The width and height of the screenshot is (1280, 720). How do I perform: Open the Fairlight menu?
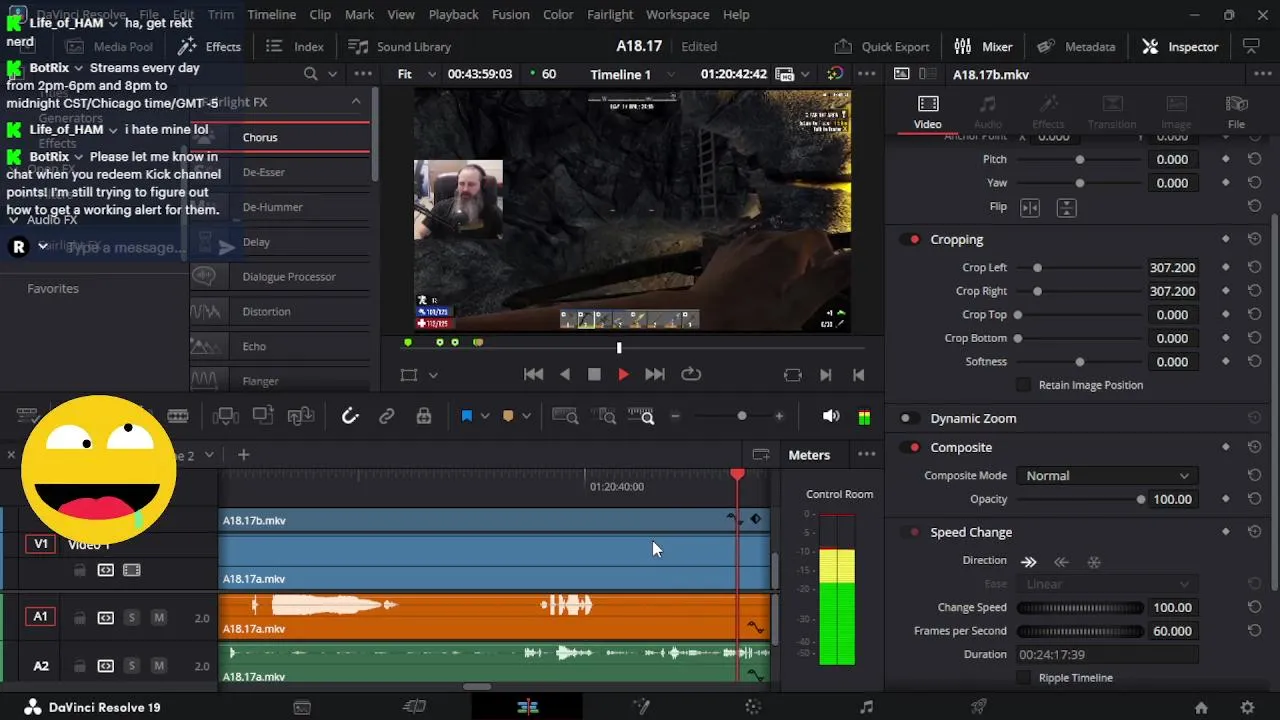point(610,14)
